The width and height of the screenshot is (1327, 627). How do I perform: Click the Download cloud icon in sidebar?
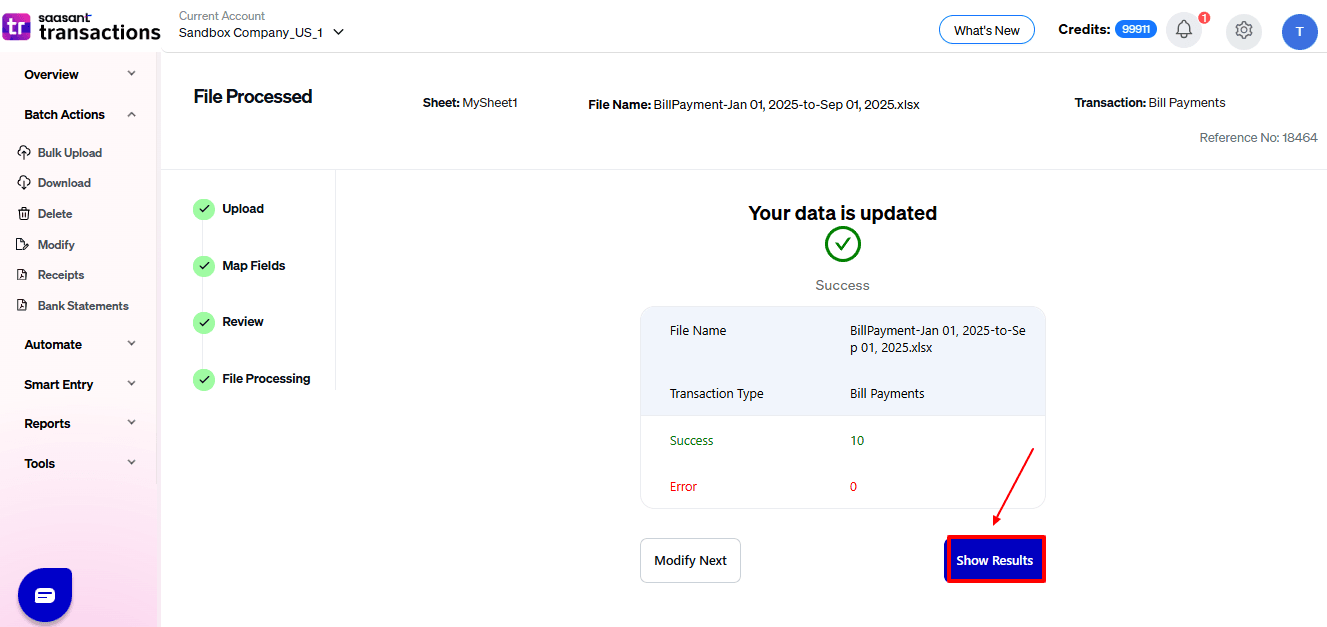(x=24, y=183)
